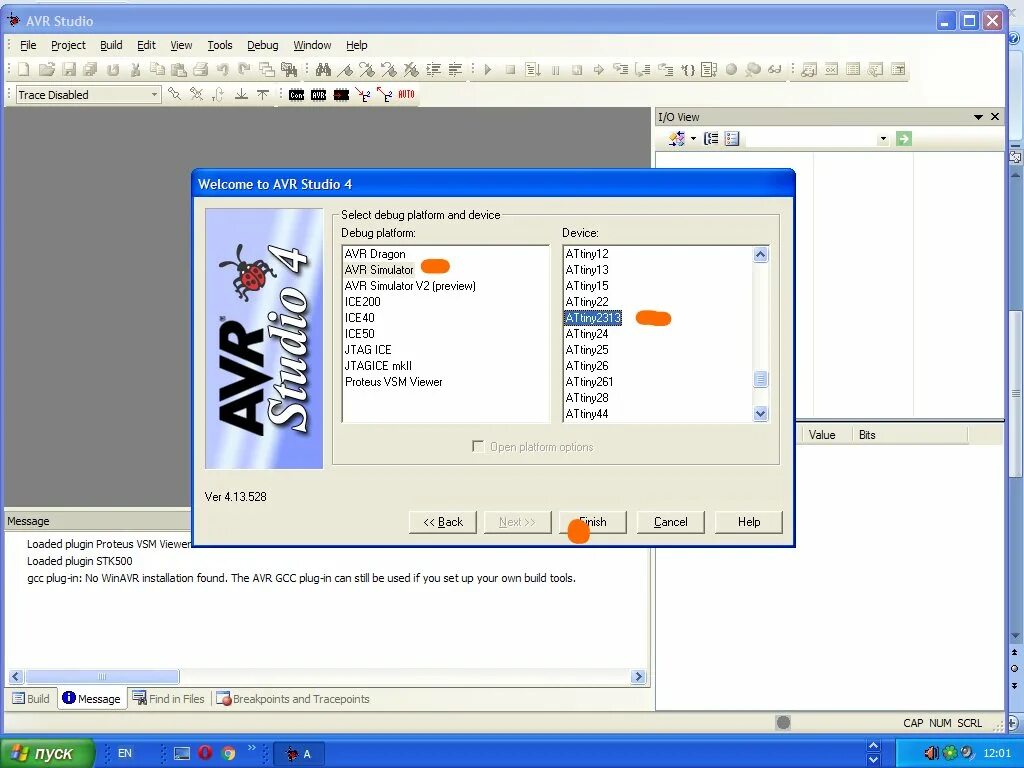
Task: Click the Cancel button in dialog
Action: pyautogui.click(x=671, y=522)
